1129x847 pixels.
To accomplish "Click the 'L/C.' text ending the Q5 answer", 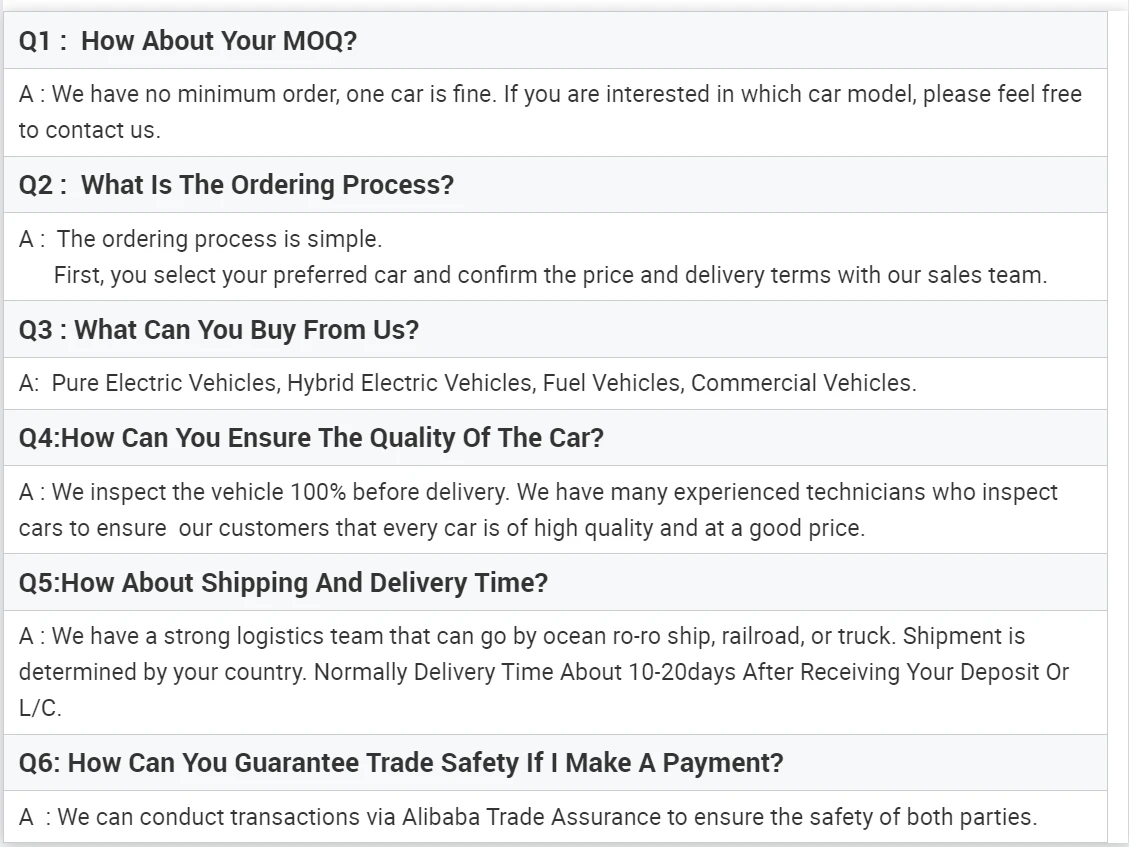I will (40, 709).
